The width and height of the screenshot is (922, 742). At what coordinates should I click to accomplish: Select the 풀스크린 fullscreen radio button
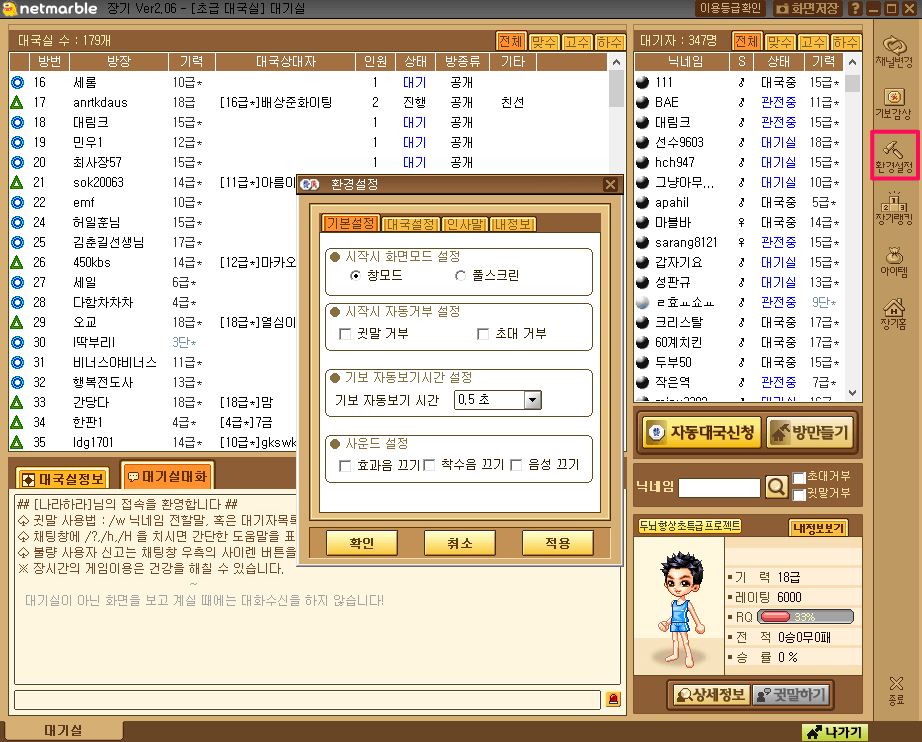coord(460,275)
